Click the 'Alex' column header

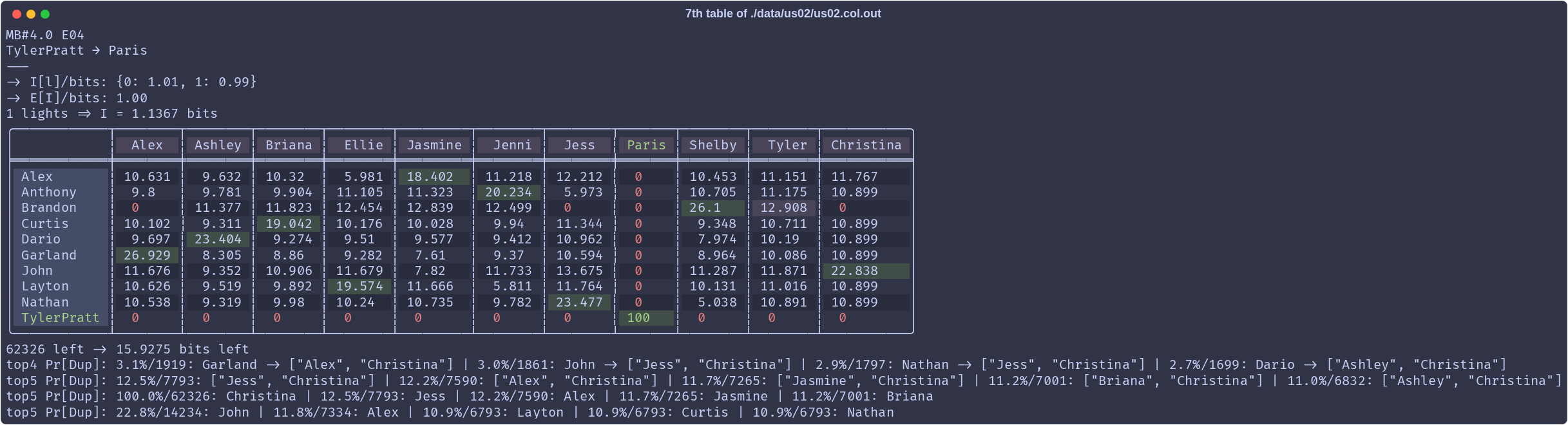(147, 145)
